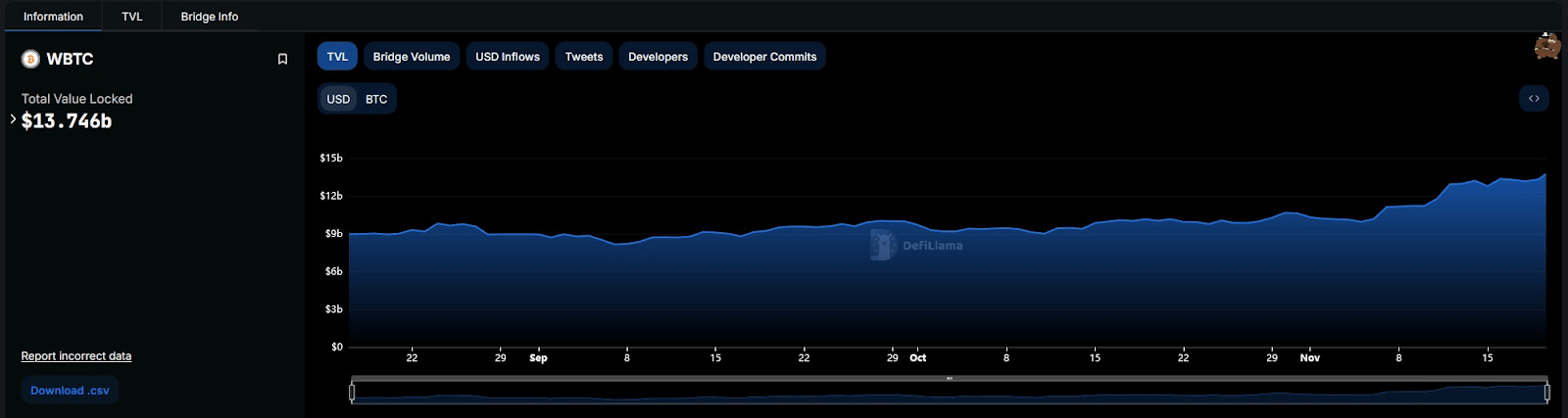The height and width of the screenshot is (418, 1568).
Task: Open the Report incorrect data link
Action: click(76, 356)
